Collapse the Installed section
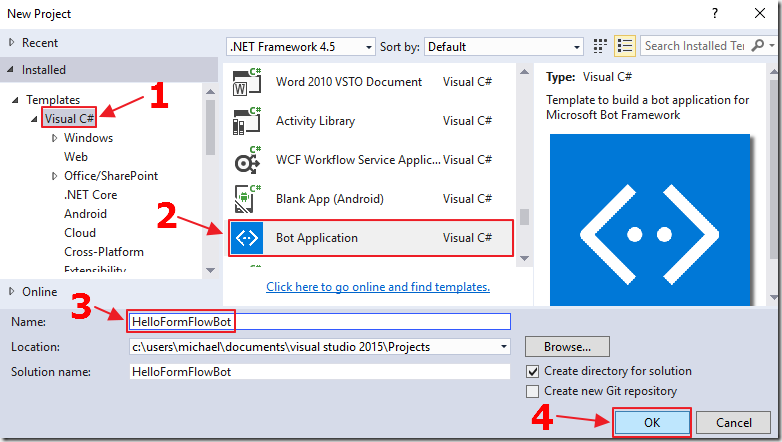782x442 pixels. [x=10, y=70]
